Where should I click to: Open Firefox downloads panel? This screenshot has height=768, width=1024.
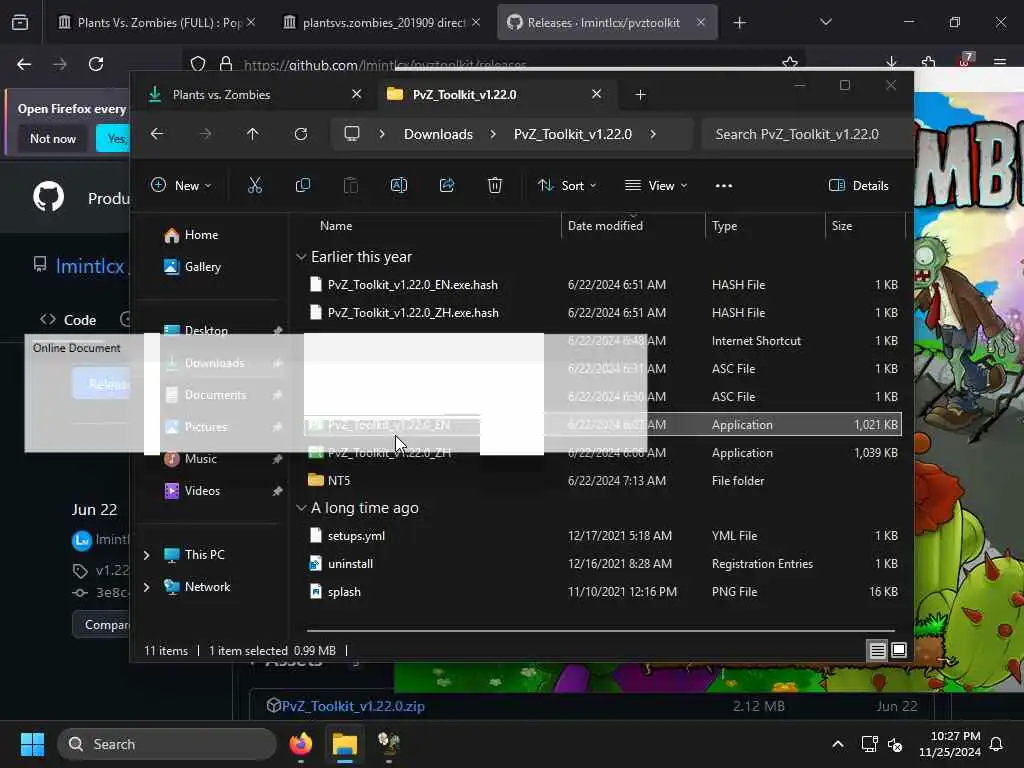[891, 63]
